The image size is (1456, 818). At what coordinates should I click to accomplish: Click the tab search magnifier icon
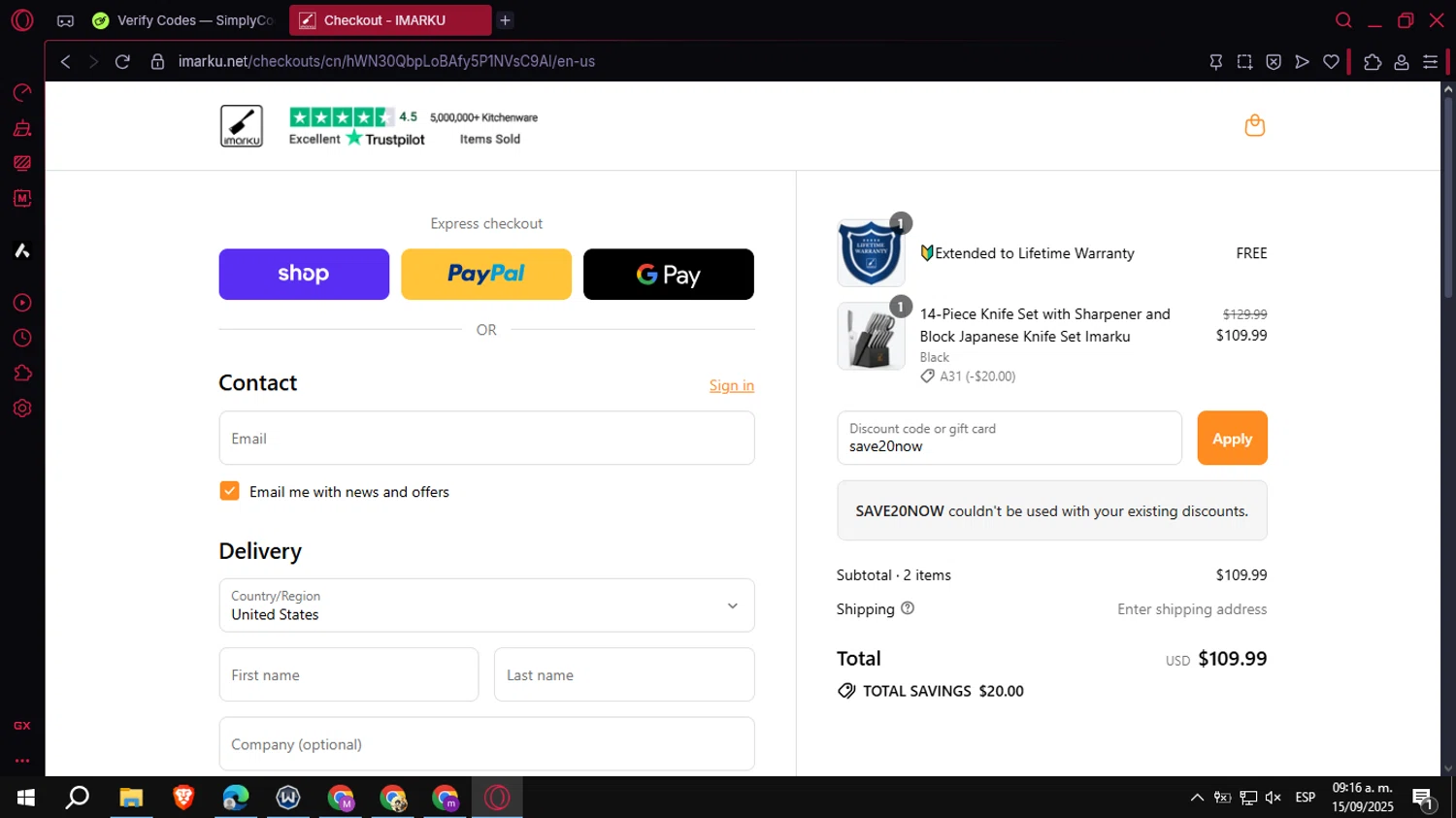1343,20
